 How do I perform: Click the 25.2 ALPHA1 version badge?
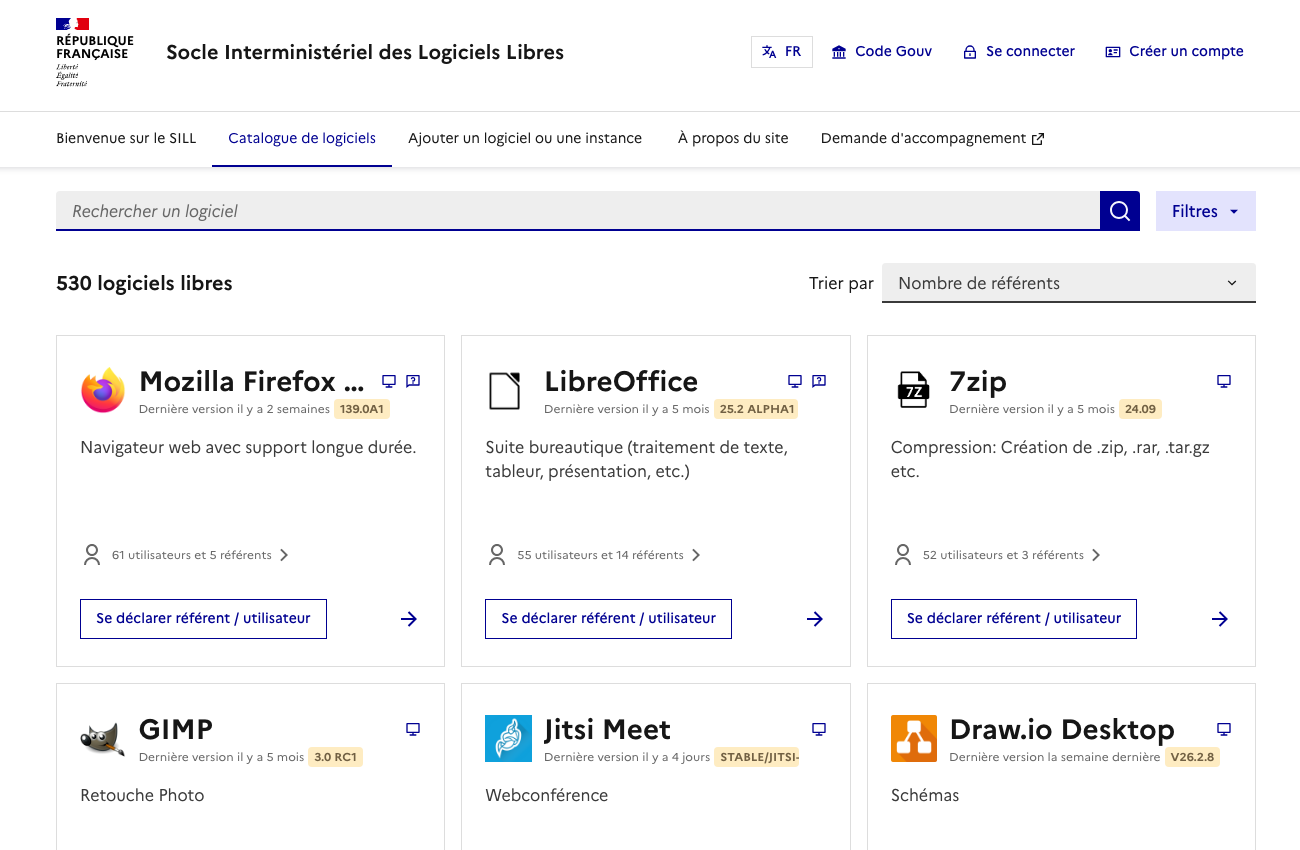[x=756, y=409]
